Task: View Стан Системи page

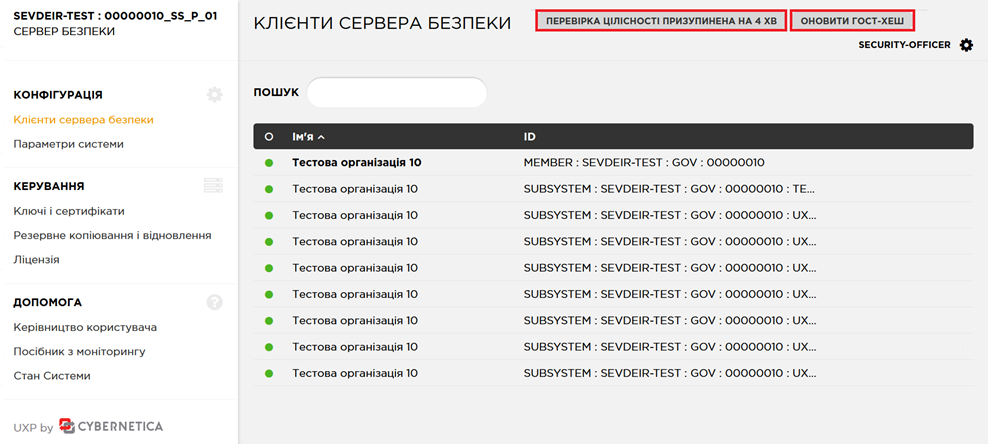Action: click(x=52, y=376)
